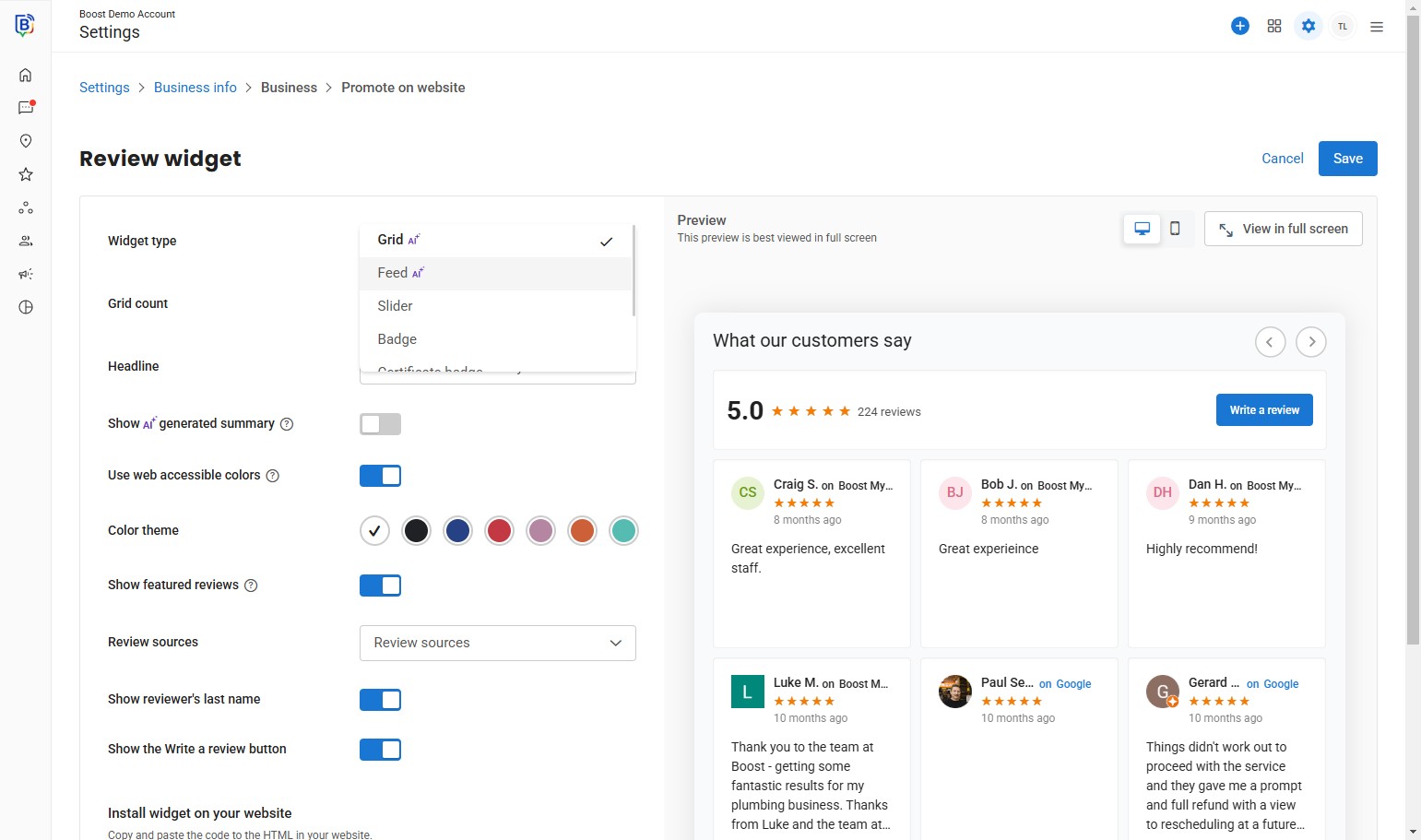Click the next arrow in review preview
Screen dimensions: 1421x840
(1311, 342)
